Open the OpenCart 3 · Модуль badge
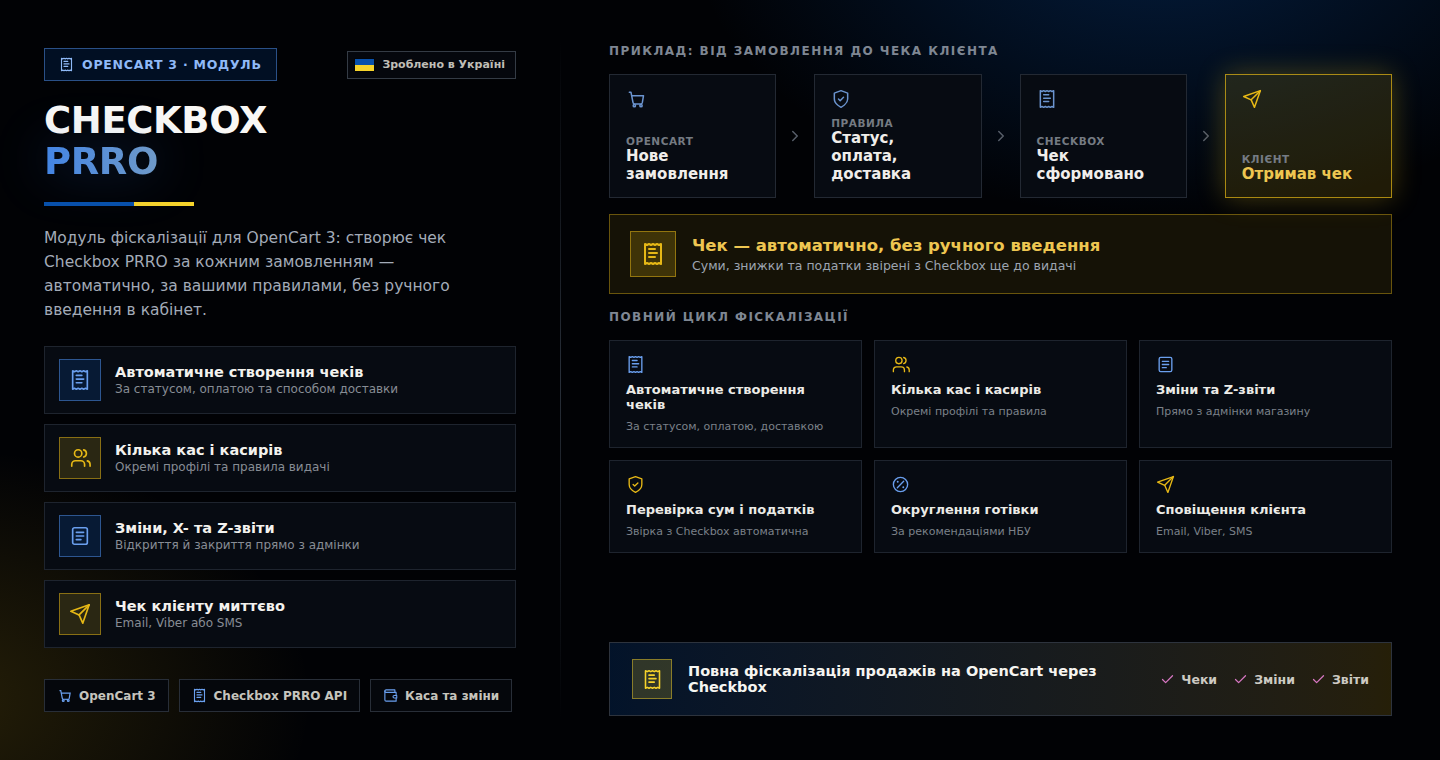Viewport: 1440px width, 760px height. coord(160,65)
